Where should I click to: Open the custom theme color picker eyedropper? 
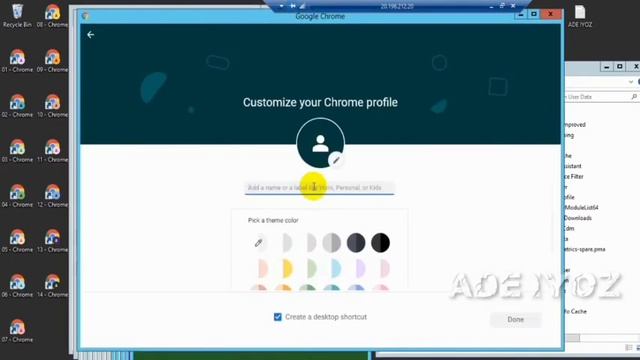click(258, 243)
